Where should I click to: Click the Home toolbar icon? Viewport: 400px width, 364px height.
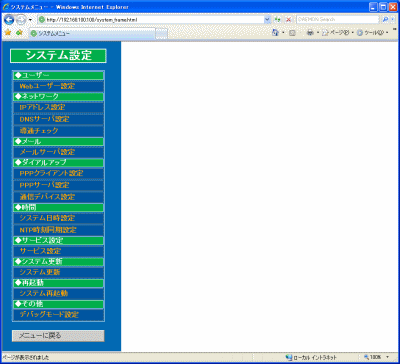pyautogui.click(x=275, y=33)
